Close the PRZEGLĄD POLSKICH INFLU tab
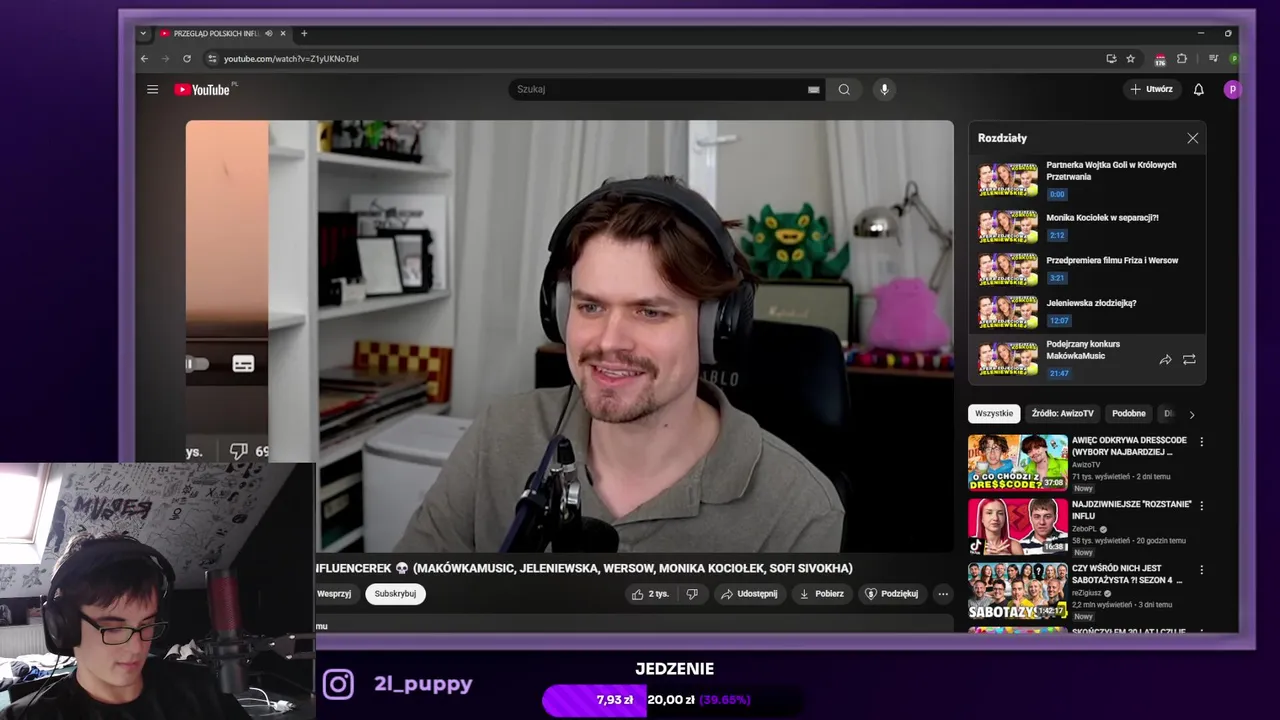Image resolution: width=1280 pixels, height=720 pixels. click(283, 33)
